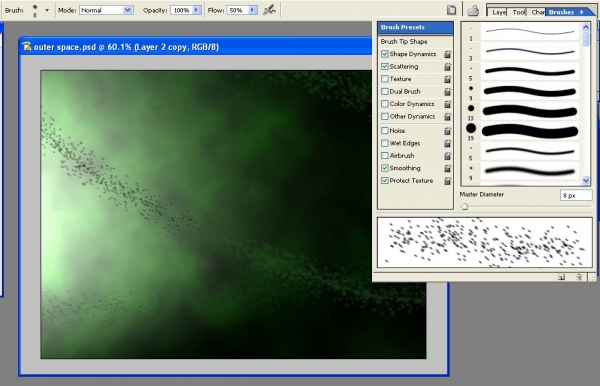Open the Mode dropdown set to Normal
The height and width of the screenshot is (386, 600).
coord(106,10)
